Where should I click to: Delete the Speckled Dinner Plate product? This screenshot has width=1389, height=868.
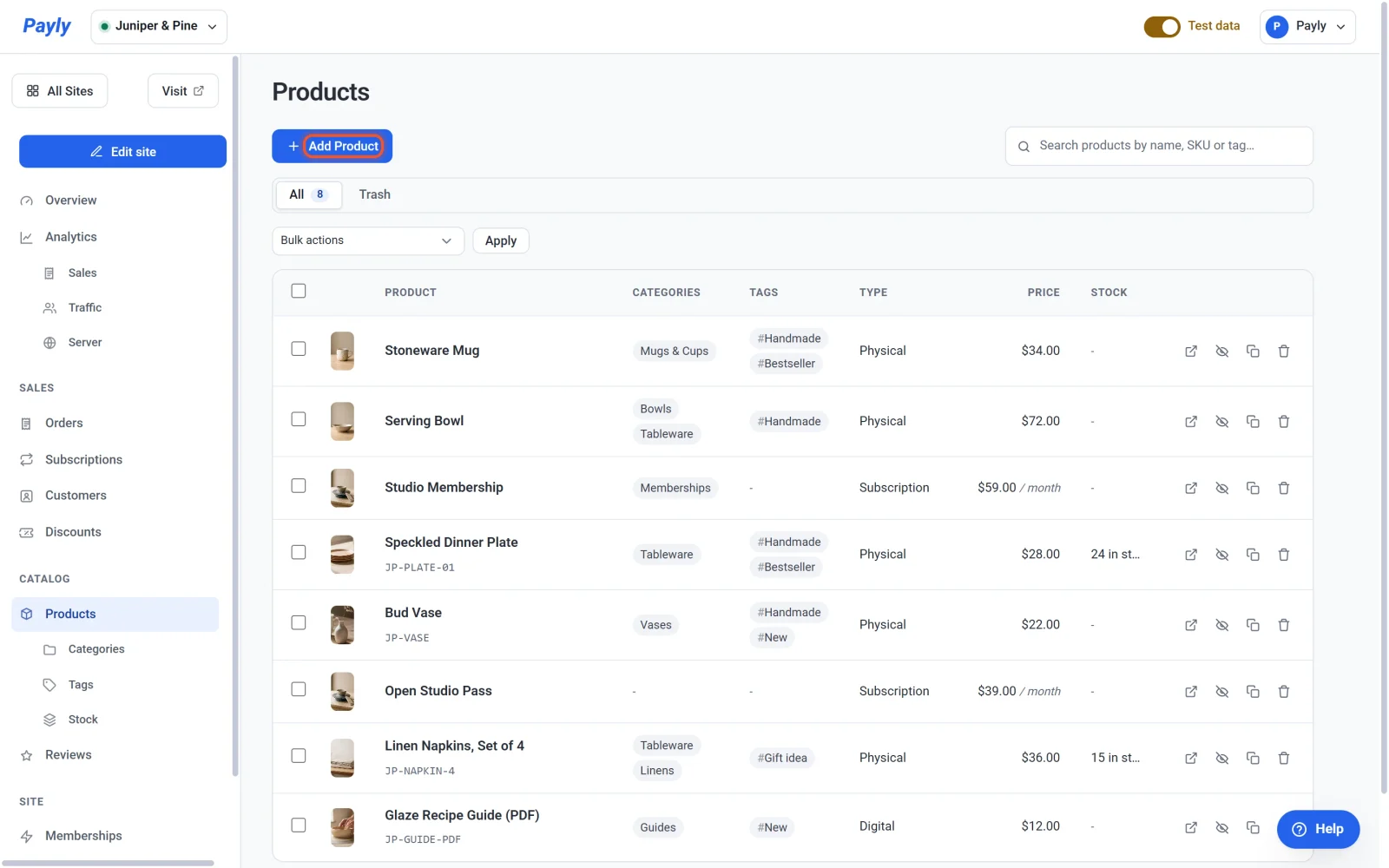click(1284, 554)
